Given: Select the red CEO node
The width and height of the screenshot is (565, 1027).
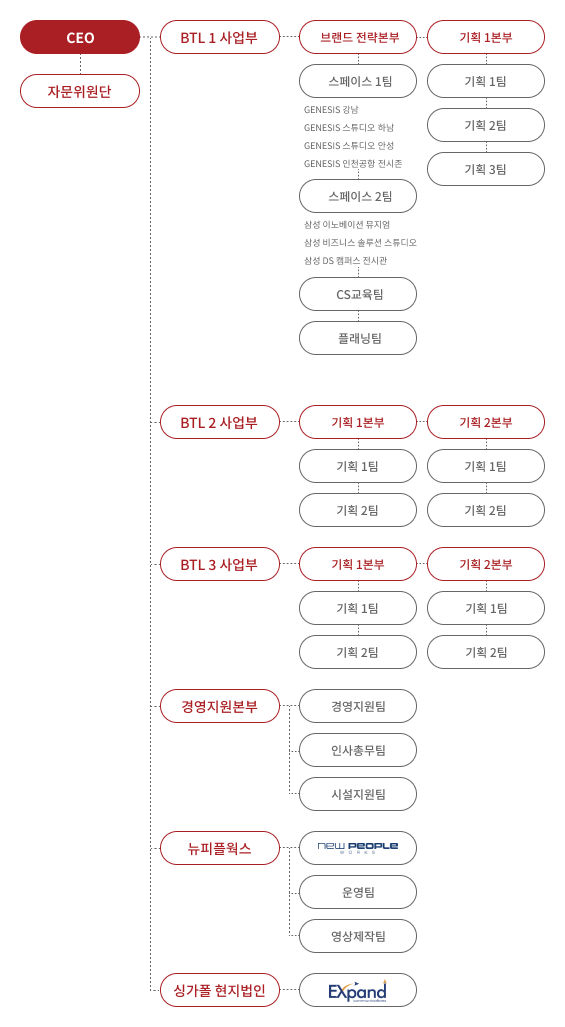Looking at the screenshot, I should pos(80,37).
